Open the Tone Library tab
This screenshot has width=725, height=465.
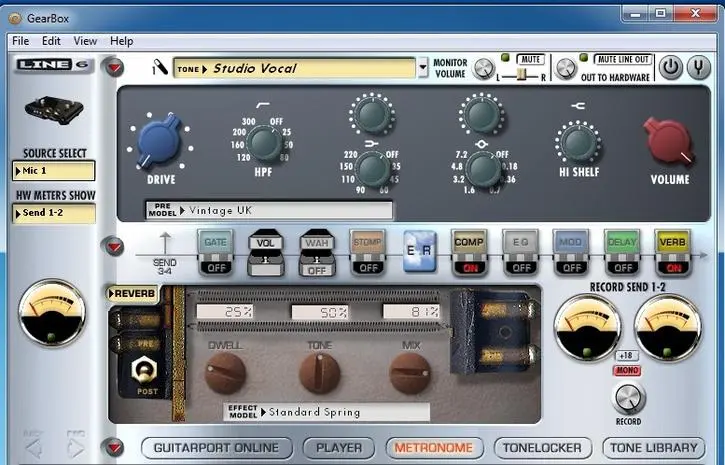click(x=654, y=447)
